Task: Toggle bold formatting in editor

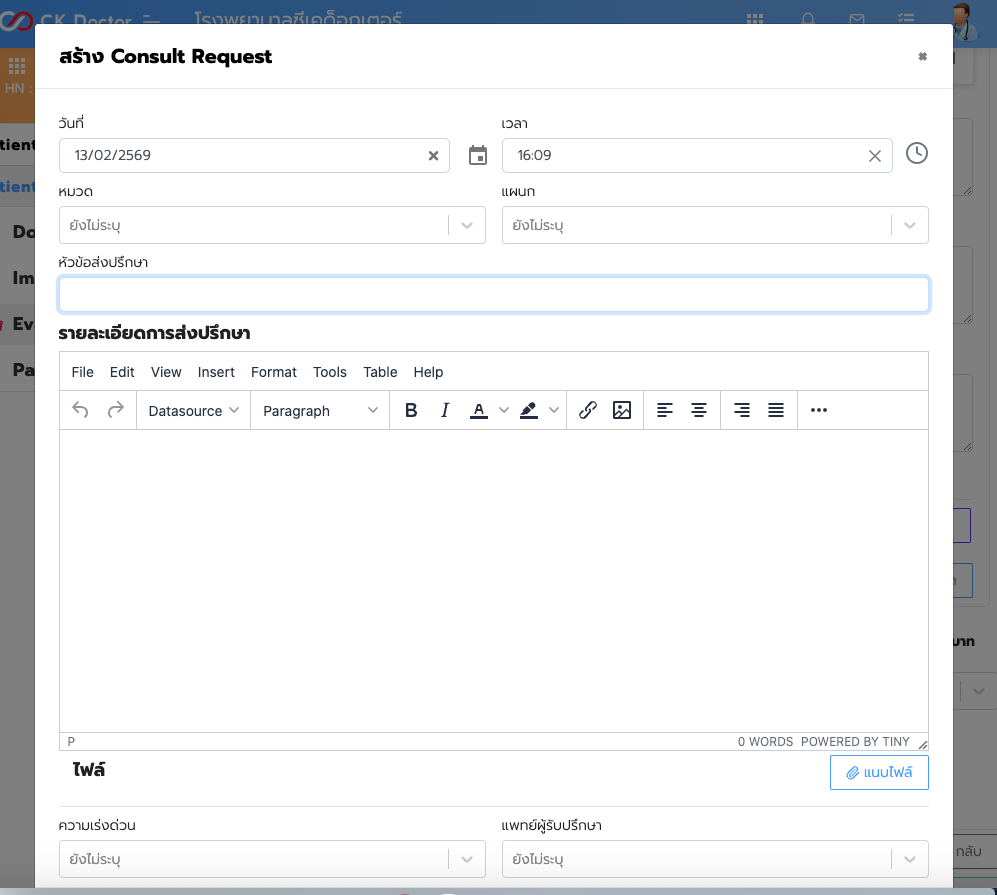Action: click(x=411, y=410)
